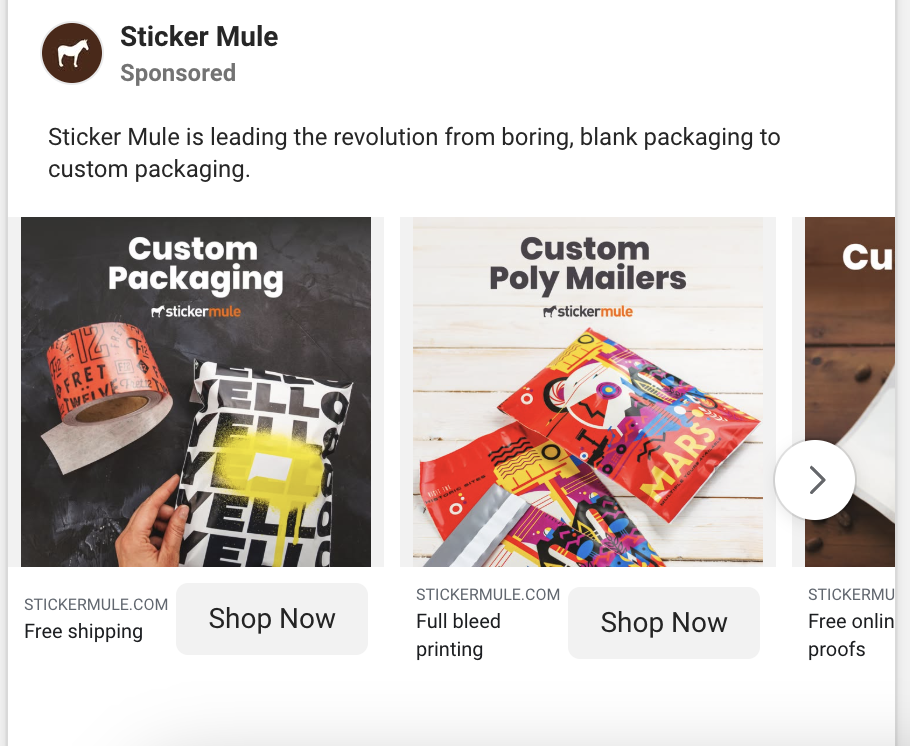Click the Free online proofs caption

point(851,635)
